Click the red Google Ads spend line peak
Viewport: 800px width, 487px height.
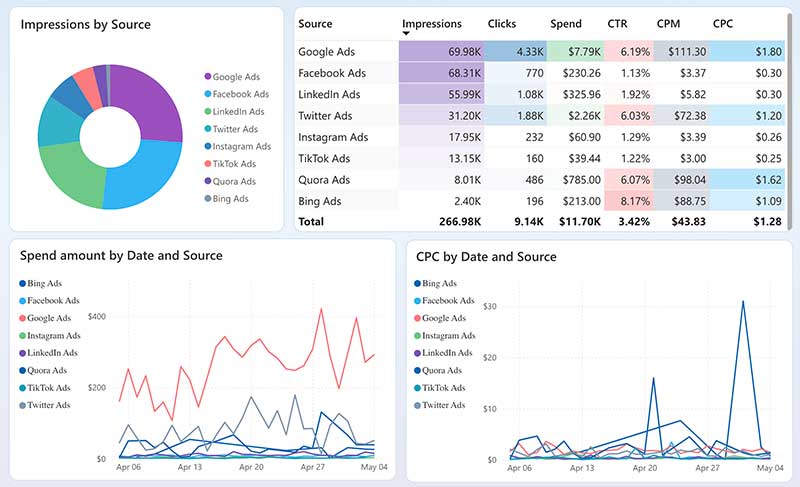(321, 309)
